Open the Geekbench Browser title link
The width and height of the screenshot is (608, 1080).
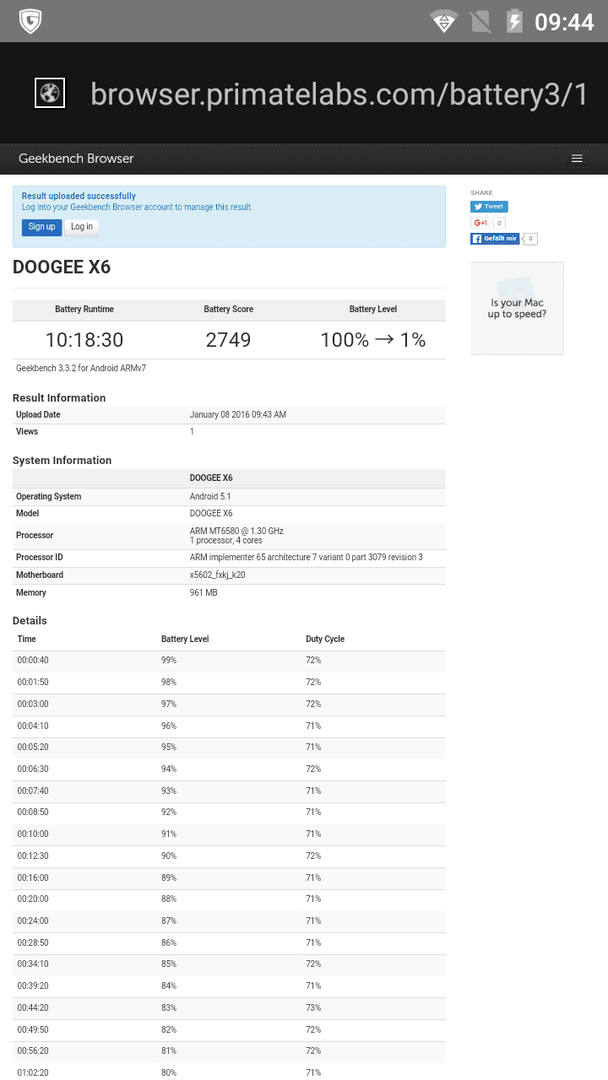(x=76, y=158)
